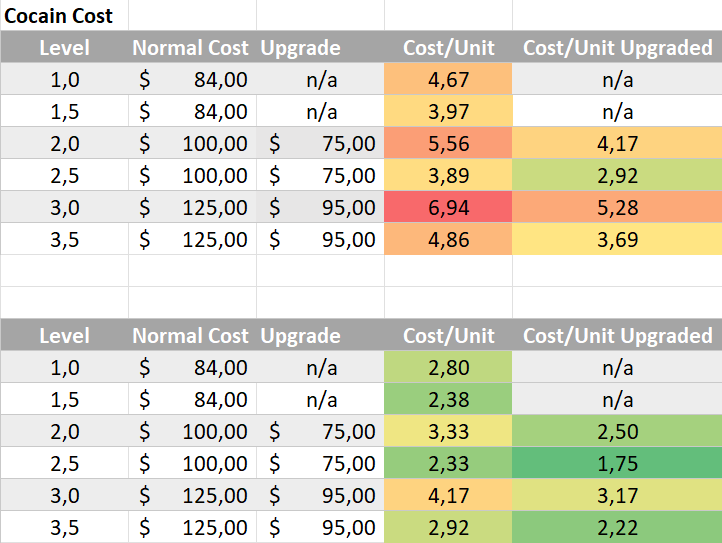Select the bottom table's 'Normal Cost' header
Image resolution: width=722 pixels, height=543 pixels.
[191, 336]
